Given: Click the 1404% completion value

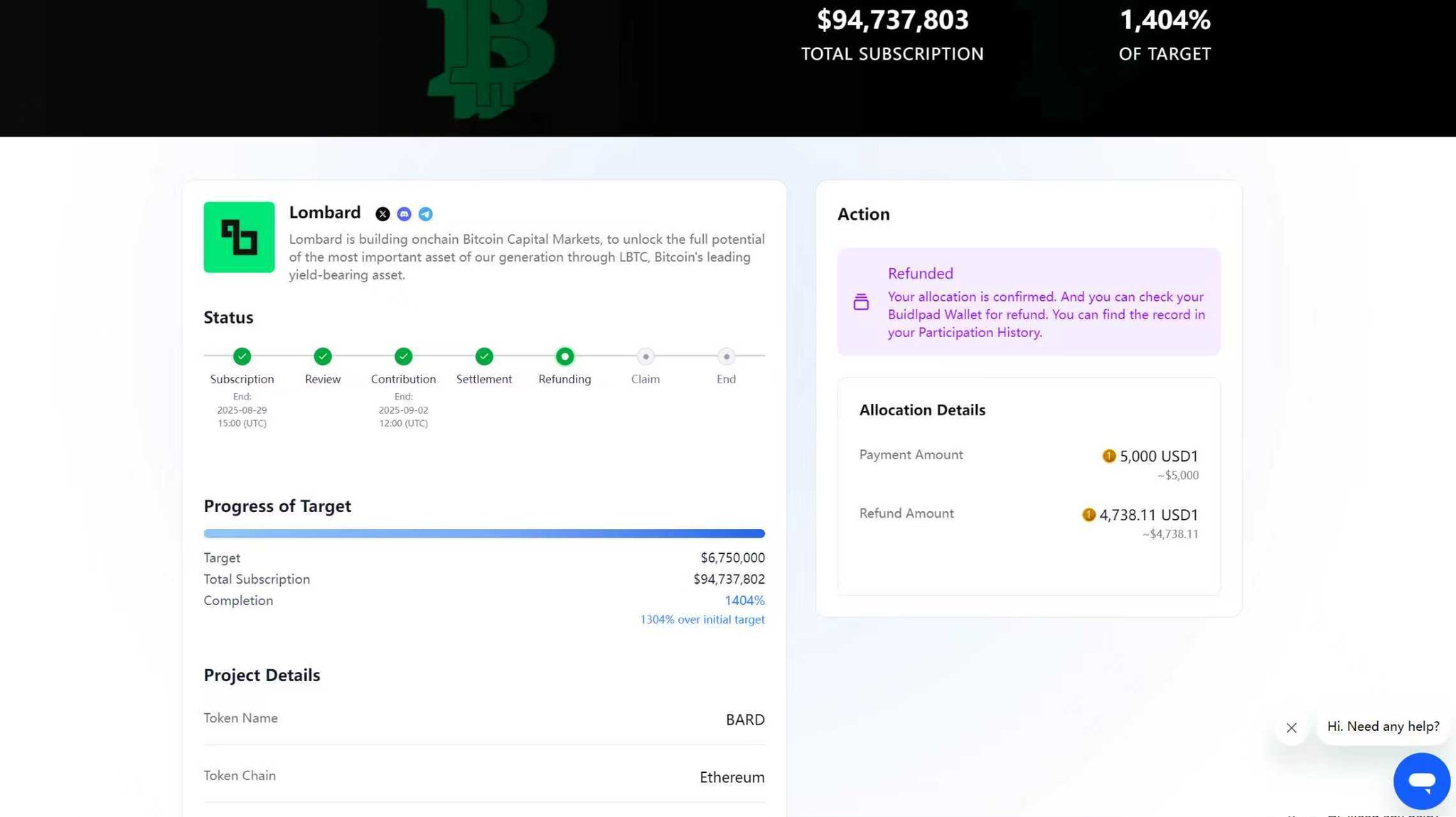Looking at the screenshot, I should click(x=744, y=601).
